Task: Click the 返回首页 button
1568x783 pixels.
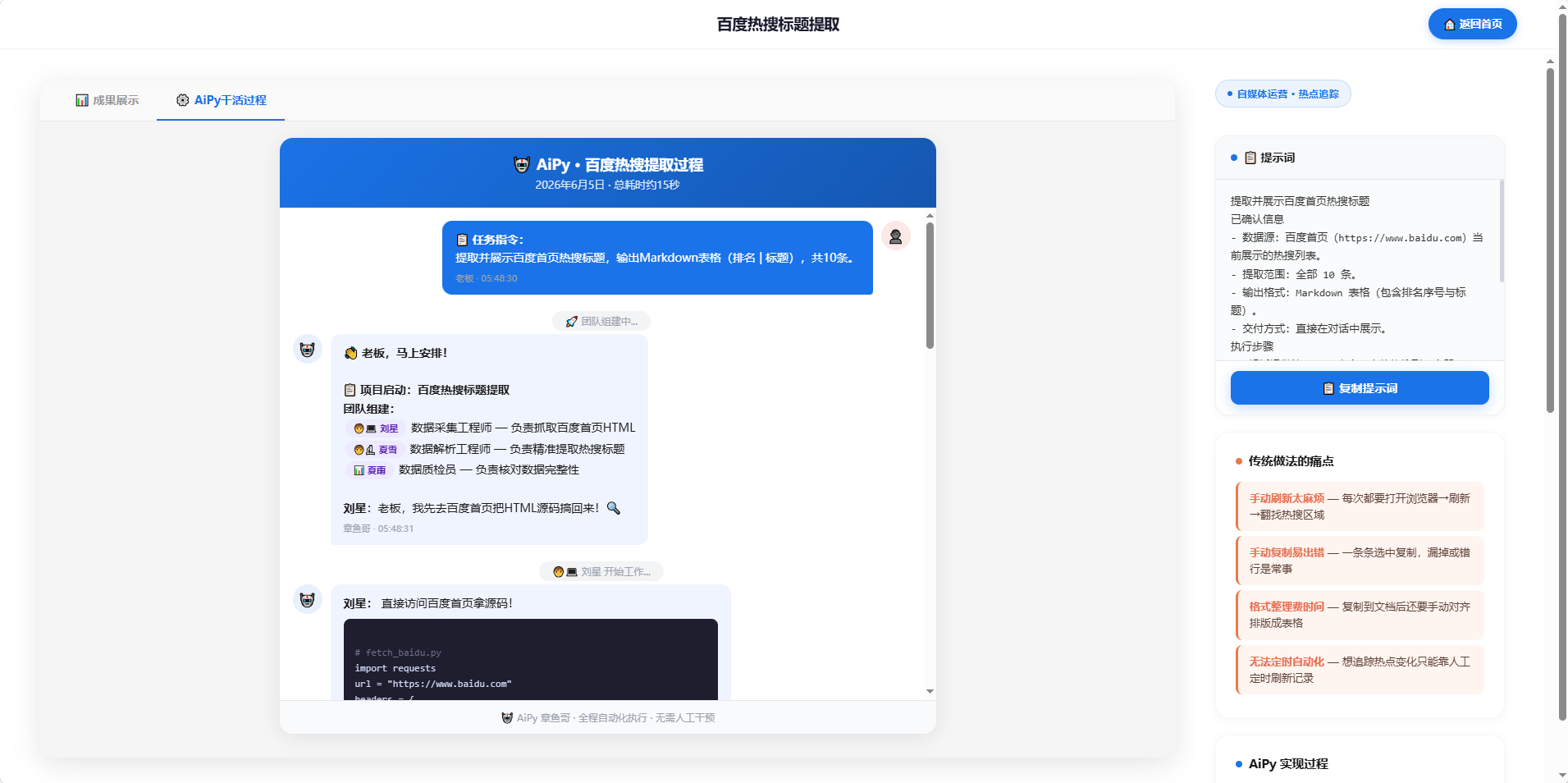Action: (x=1472, y=24)
